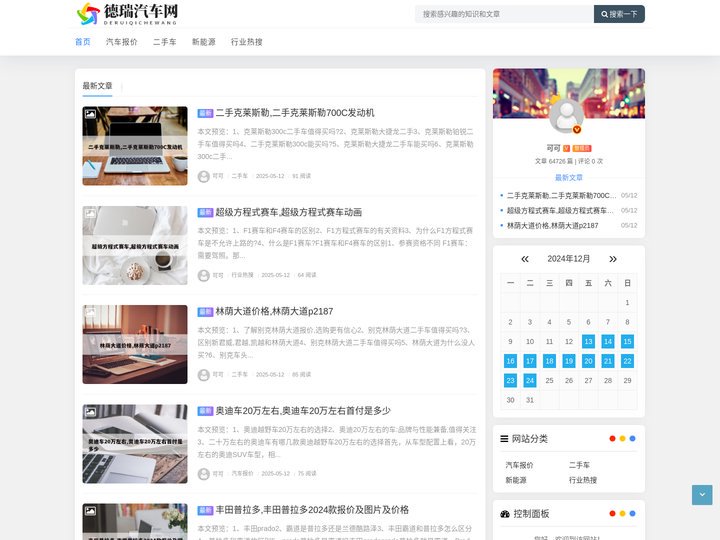Screen dimensions: 720x540
Task: Select calendar date 20
Action: click(588, 361)
